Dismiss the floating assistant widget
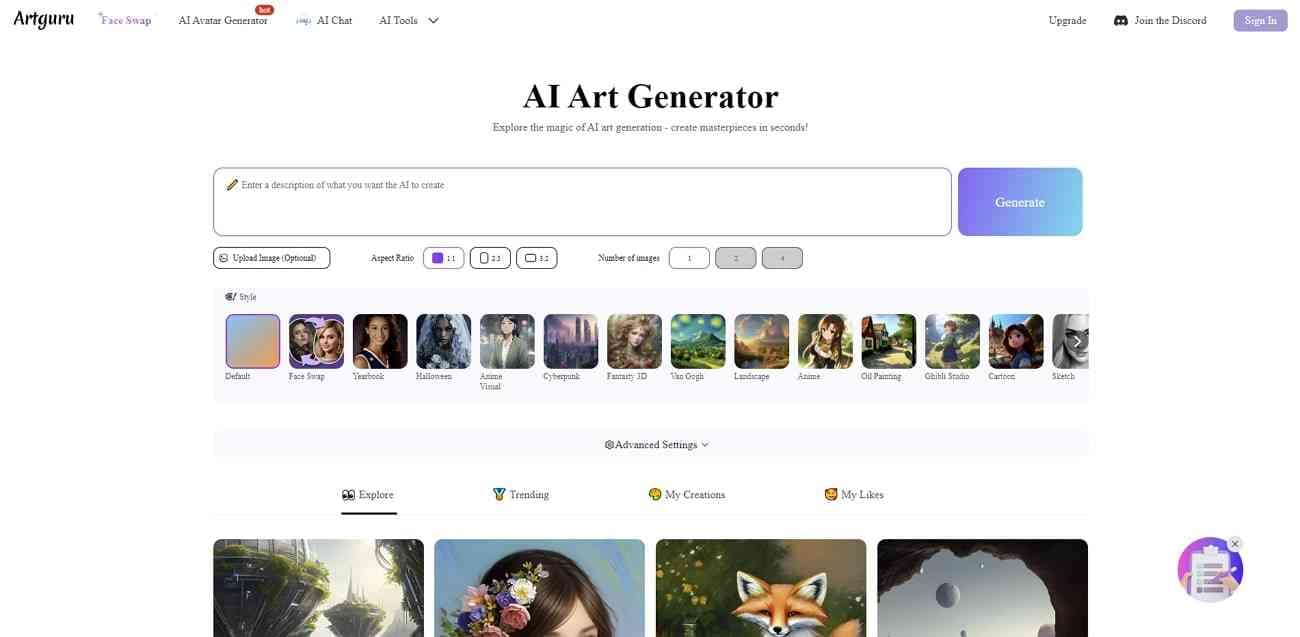 pos(1235,544)
